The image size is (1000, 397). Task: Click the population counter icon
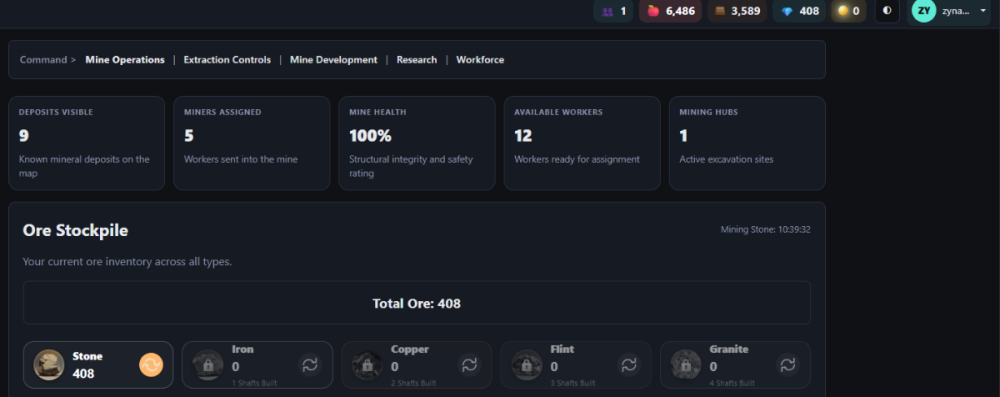[x=607, y=11]
